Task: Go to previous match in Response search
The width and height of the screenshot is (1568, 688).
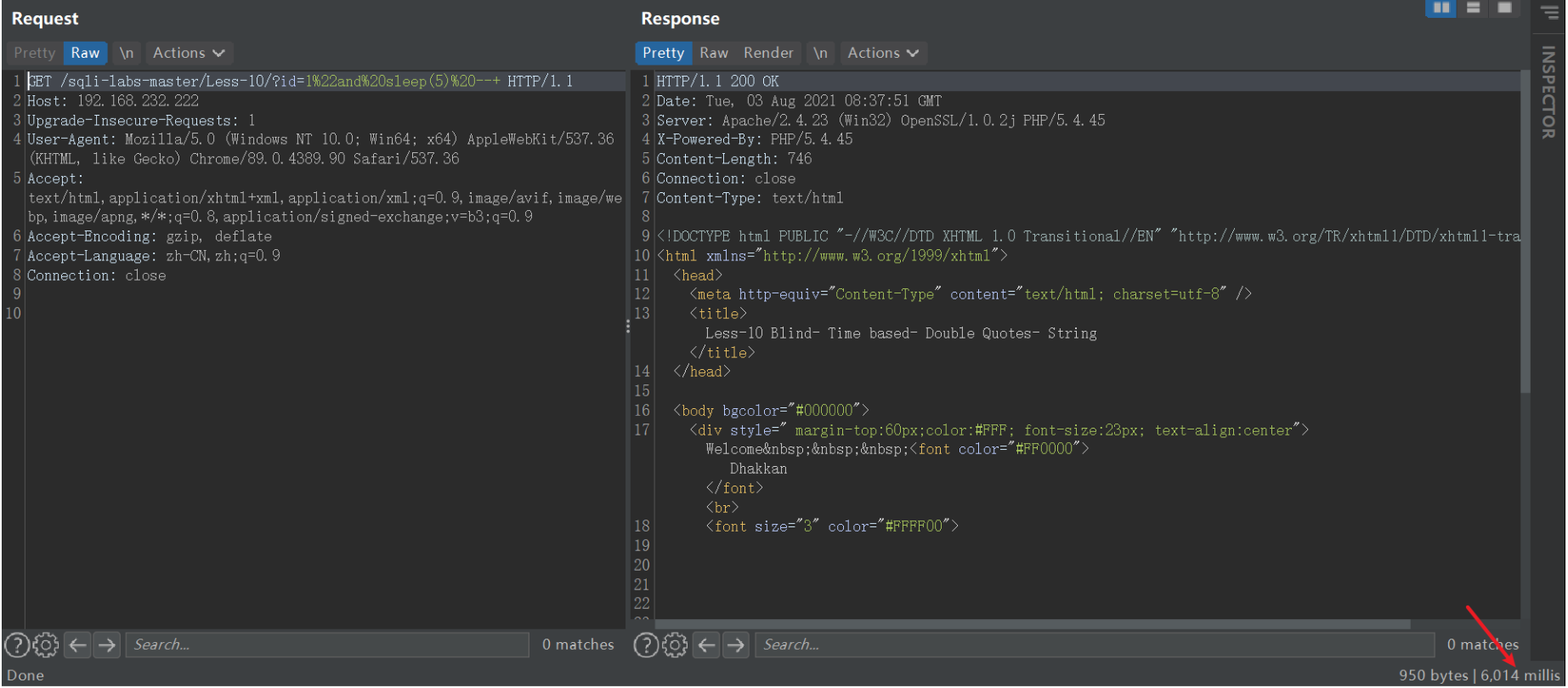Action: tap(707, 645)
